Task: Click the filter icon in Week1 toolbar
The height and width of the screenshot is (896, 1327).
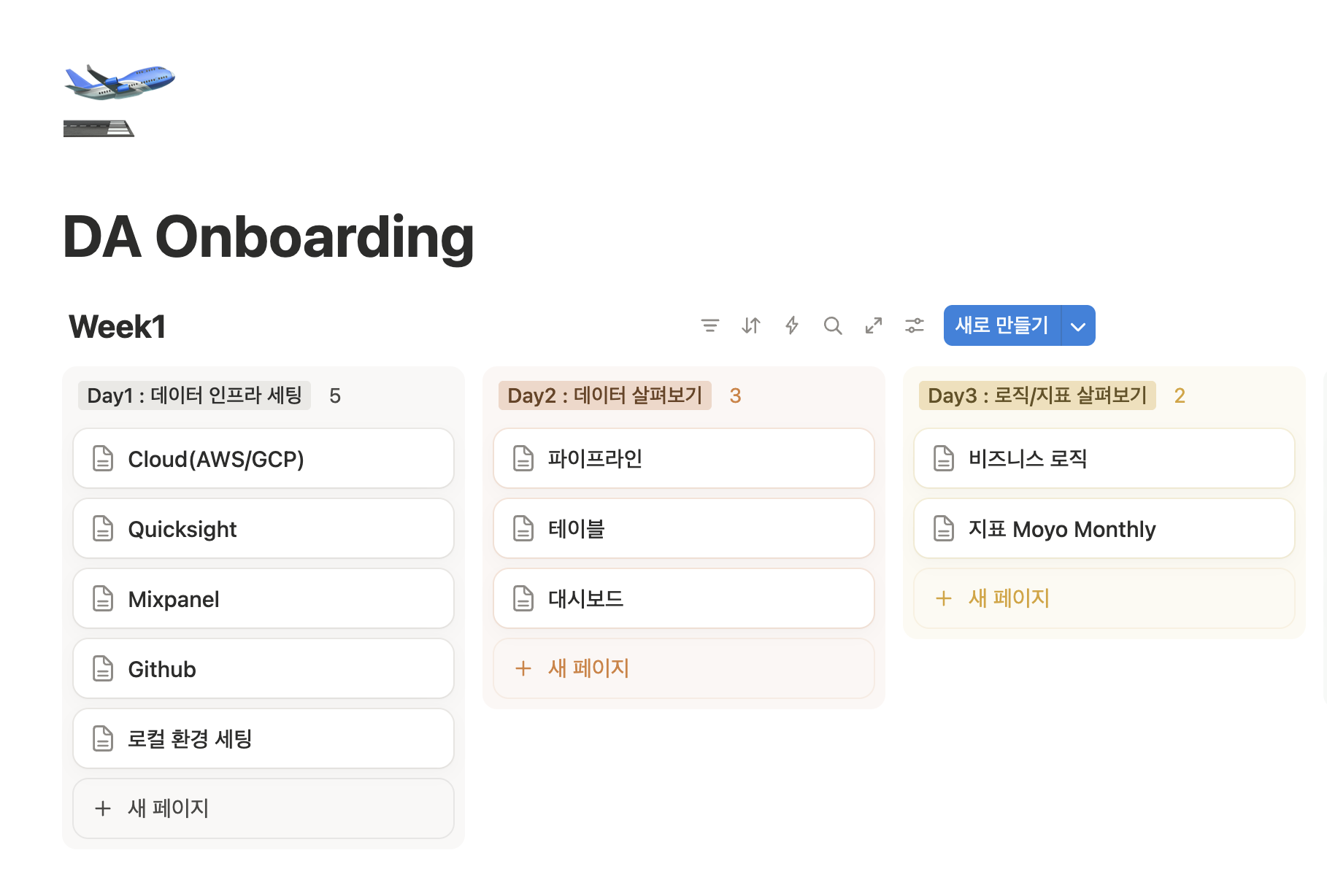Action: click(x=710, y=325)
